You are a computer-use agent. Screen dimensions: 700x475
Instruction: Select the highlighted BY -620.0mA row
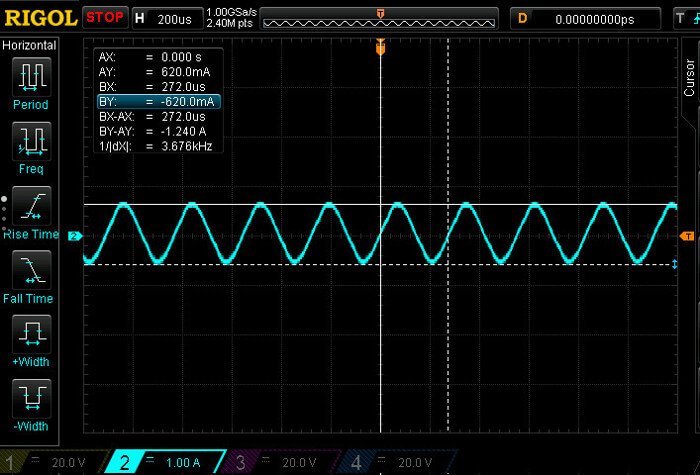pyautogui.click(x=158, y=102)
